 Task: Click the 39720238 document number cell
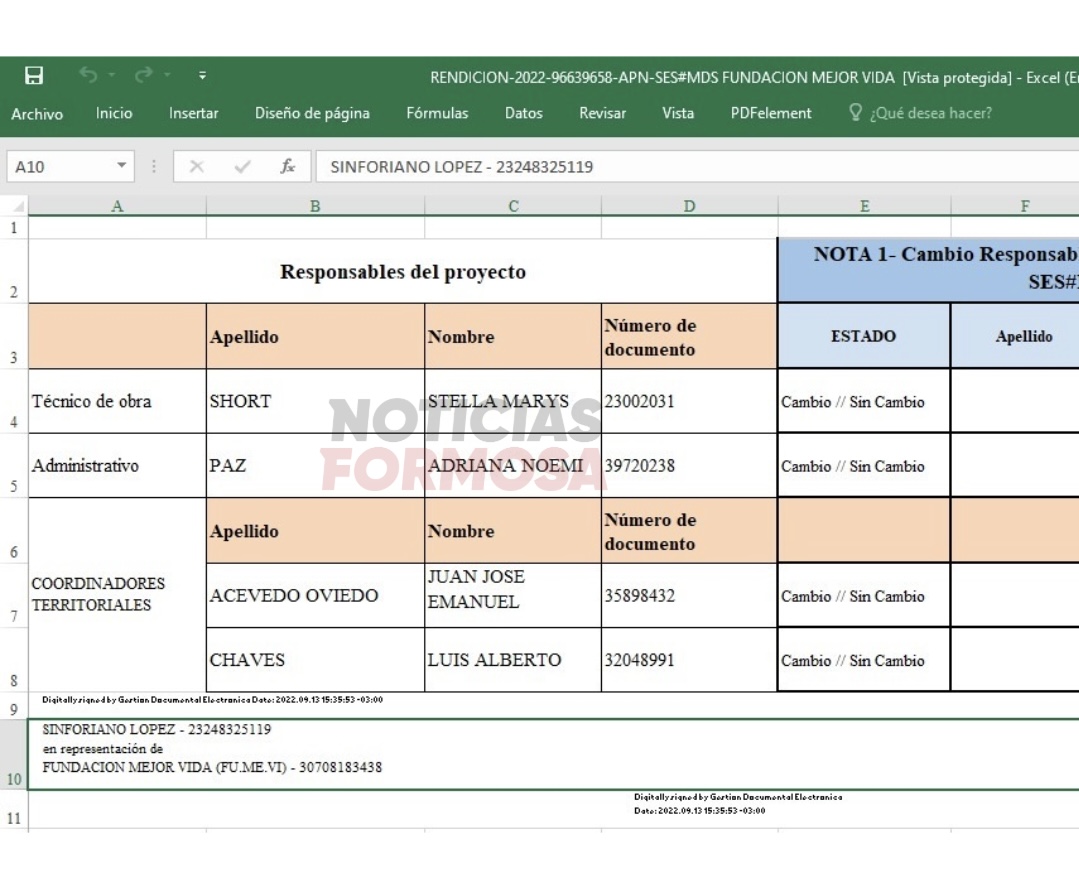coord(690,466)
